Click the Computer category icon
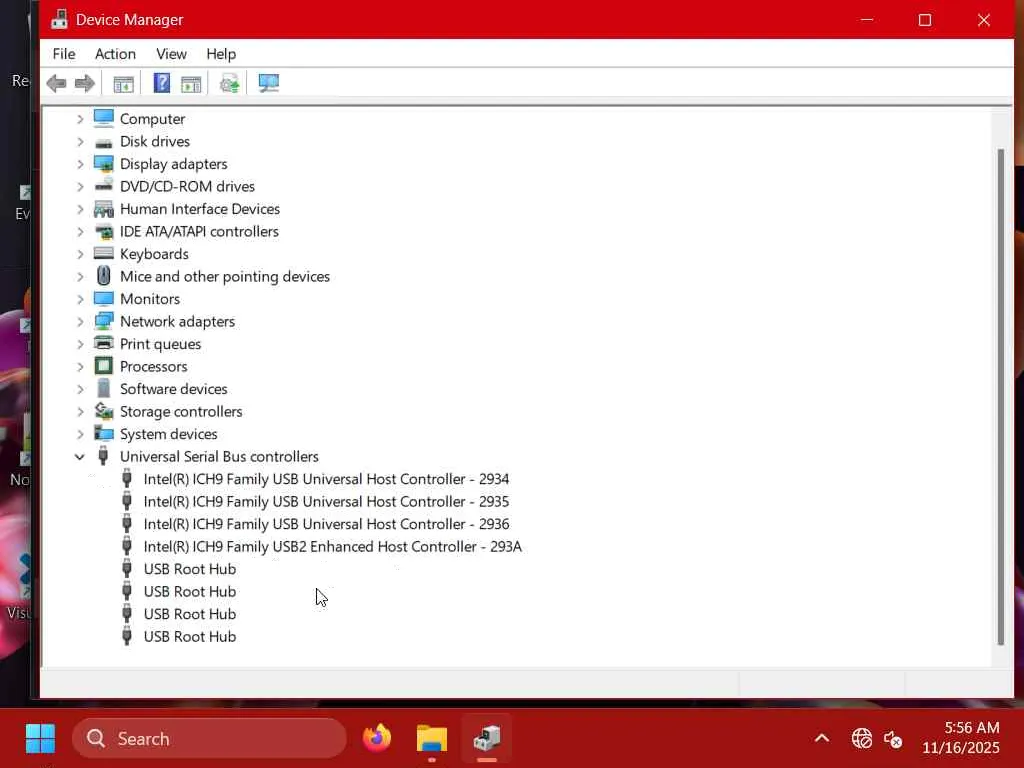1024x768 pixels. coord(103,118)
